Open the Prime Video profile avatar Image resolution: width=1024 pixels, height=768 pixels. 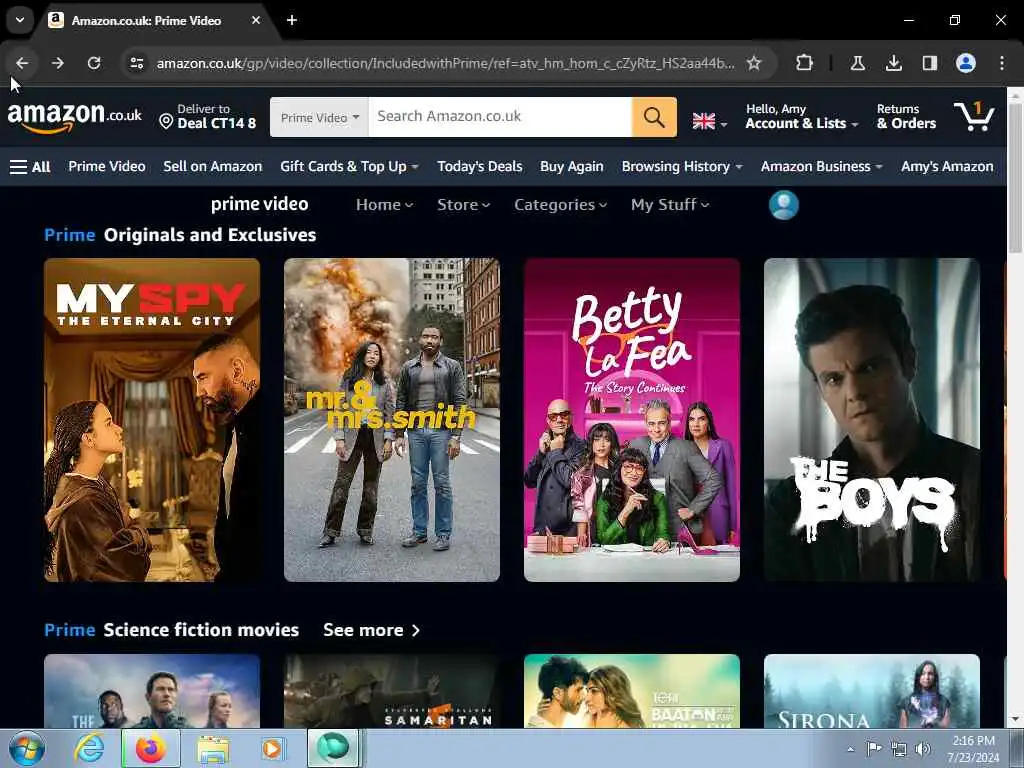(784, 205)
